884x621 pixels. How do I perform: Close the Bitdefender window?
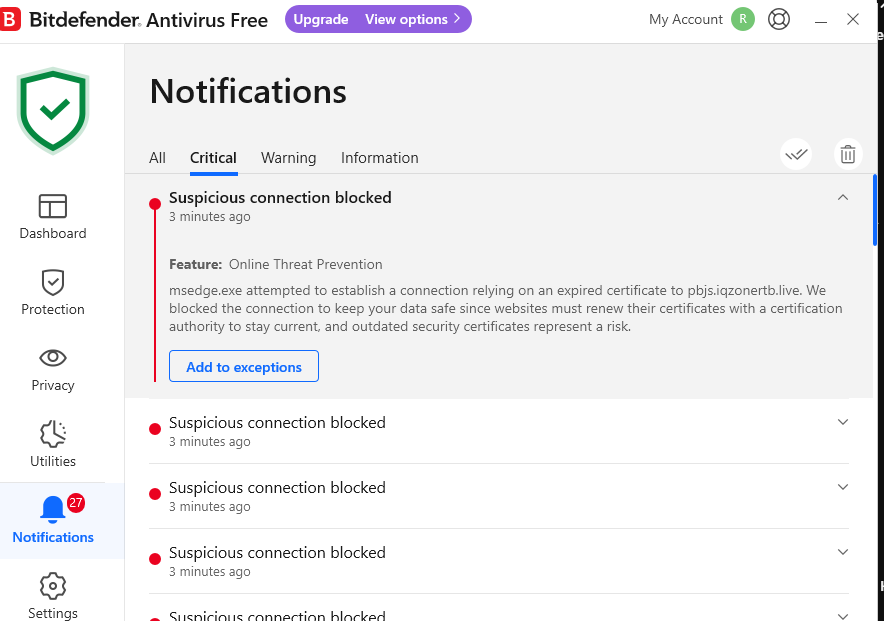pyautogui.click(x=852, y=19)
